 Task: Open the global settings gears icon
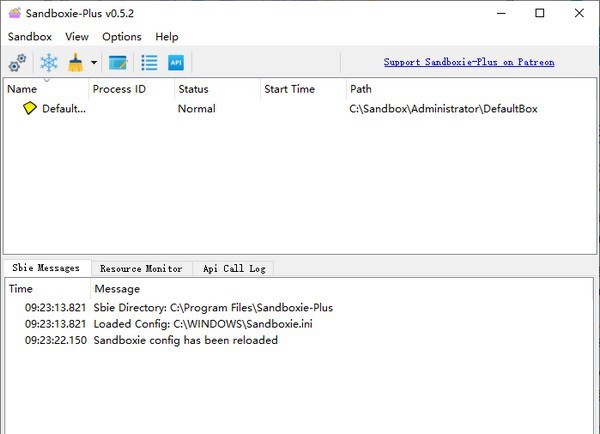point(17,62)
